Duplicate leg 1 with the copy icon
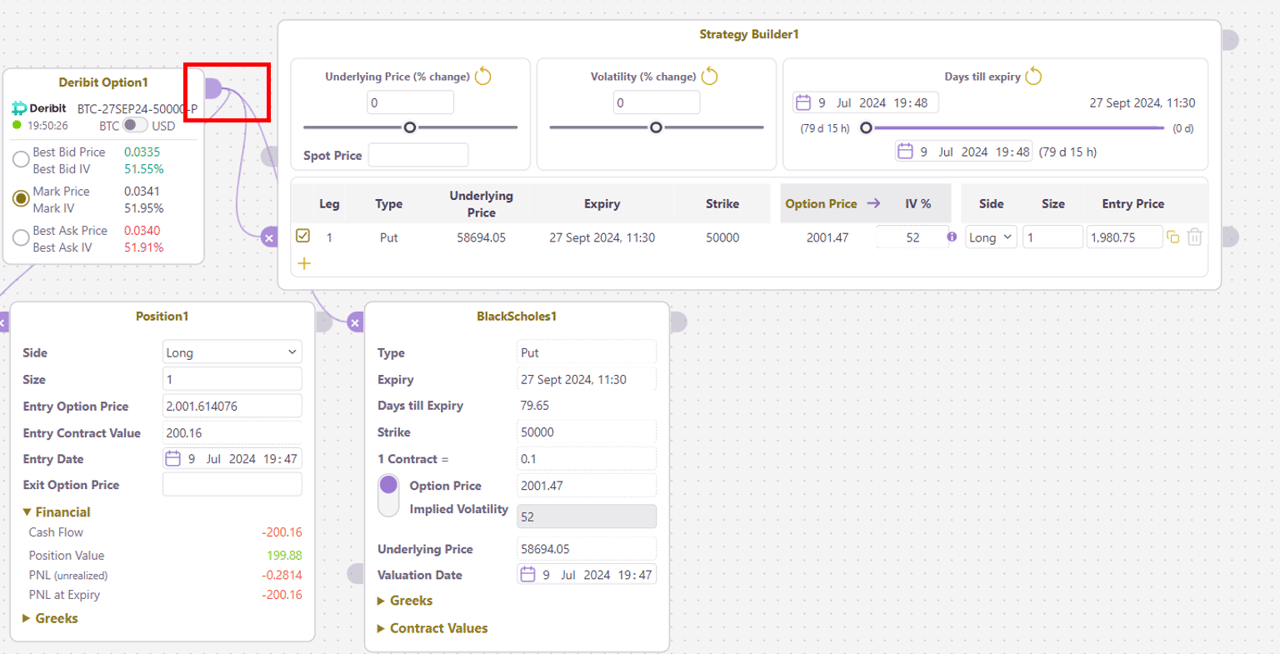Screen dimensions: 1280x654 pos(1173,237)
